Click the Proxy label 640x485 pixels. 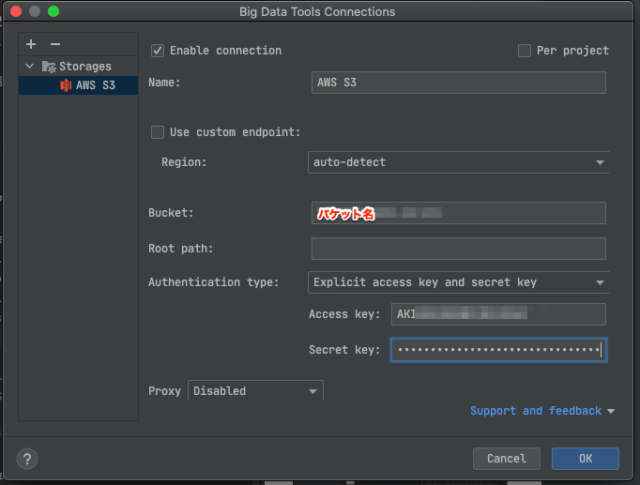tap(164, 391)
